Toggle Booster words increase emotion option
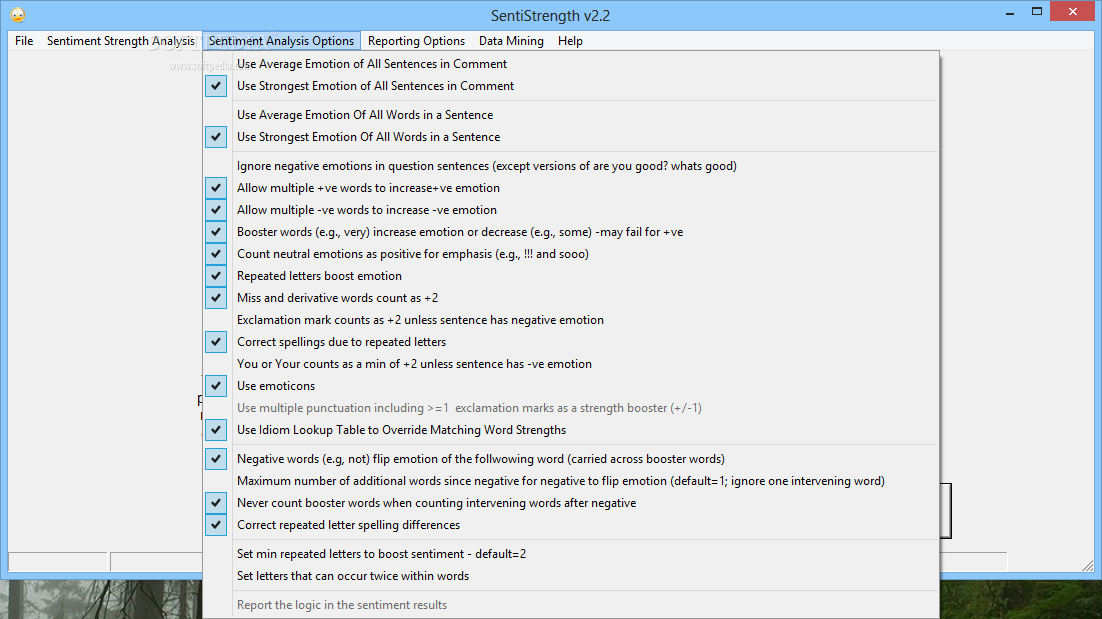The width and height of the screenshot is (1102, 619). (x=571, y=232)
